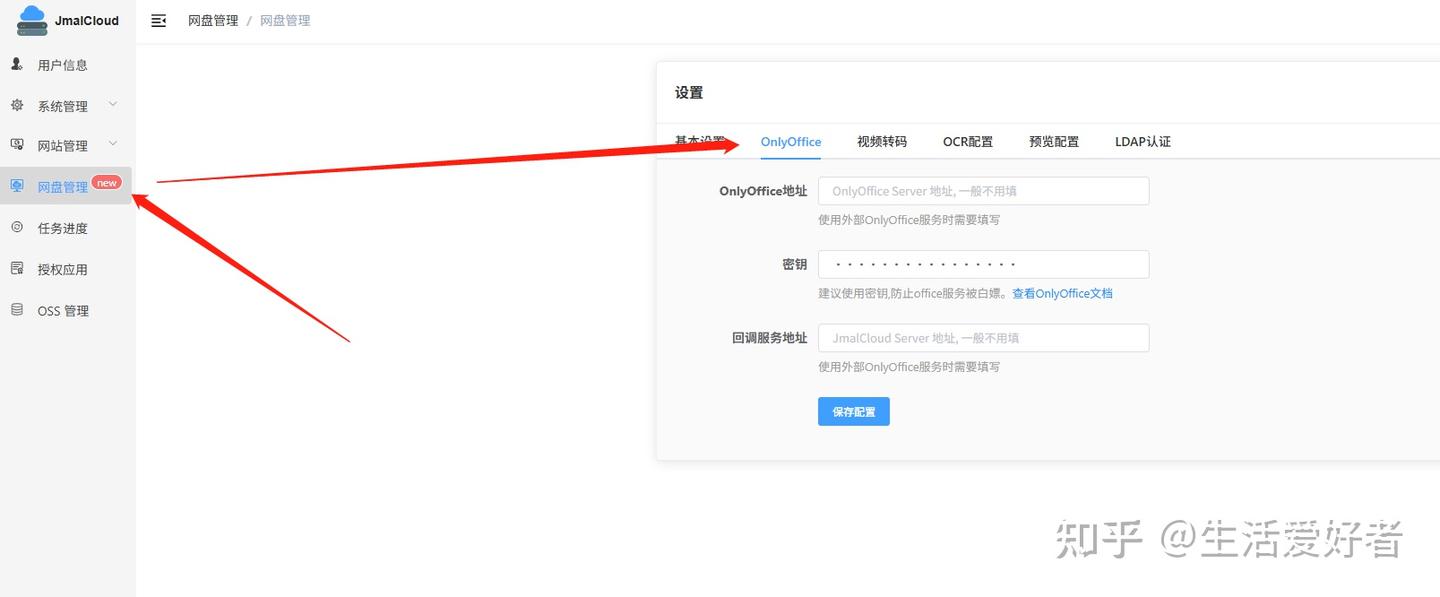The width and height of the screenshot is (1440, 597).
Task: Switch to the 基本设置 tab
Action: [x=702, y=141]
